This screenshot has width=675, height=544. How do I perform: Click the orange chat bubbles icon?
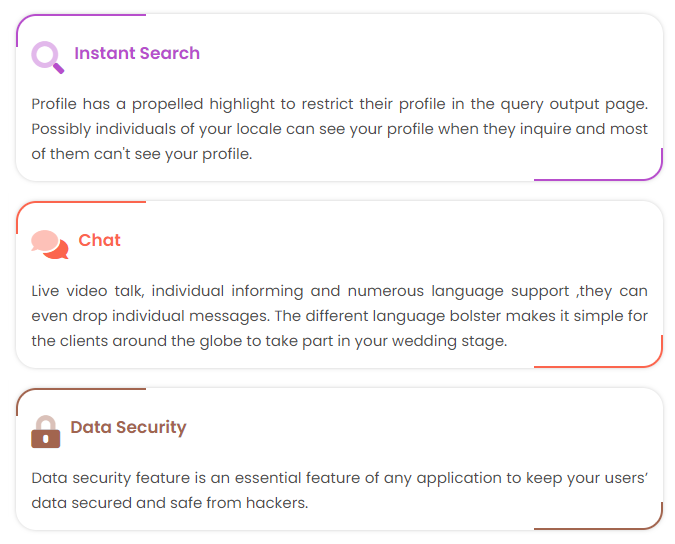(x=49, y=243)
